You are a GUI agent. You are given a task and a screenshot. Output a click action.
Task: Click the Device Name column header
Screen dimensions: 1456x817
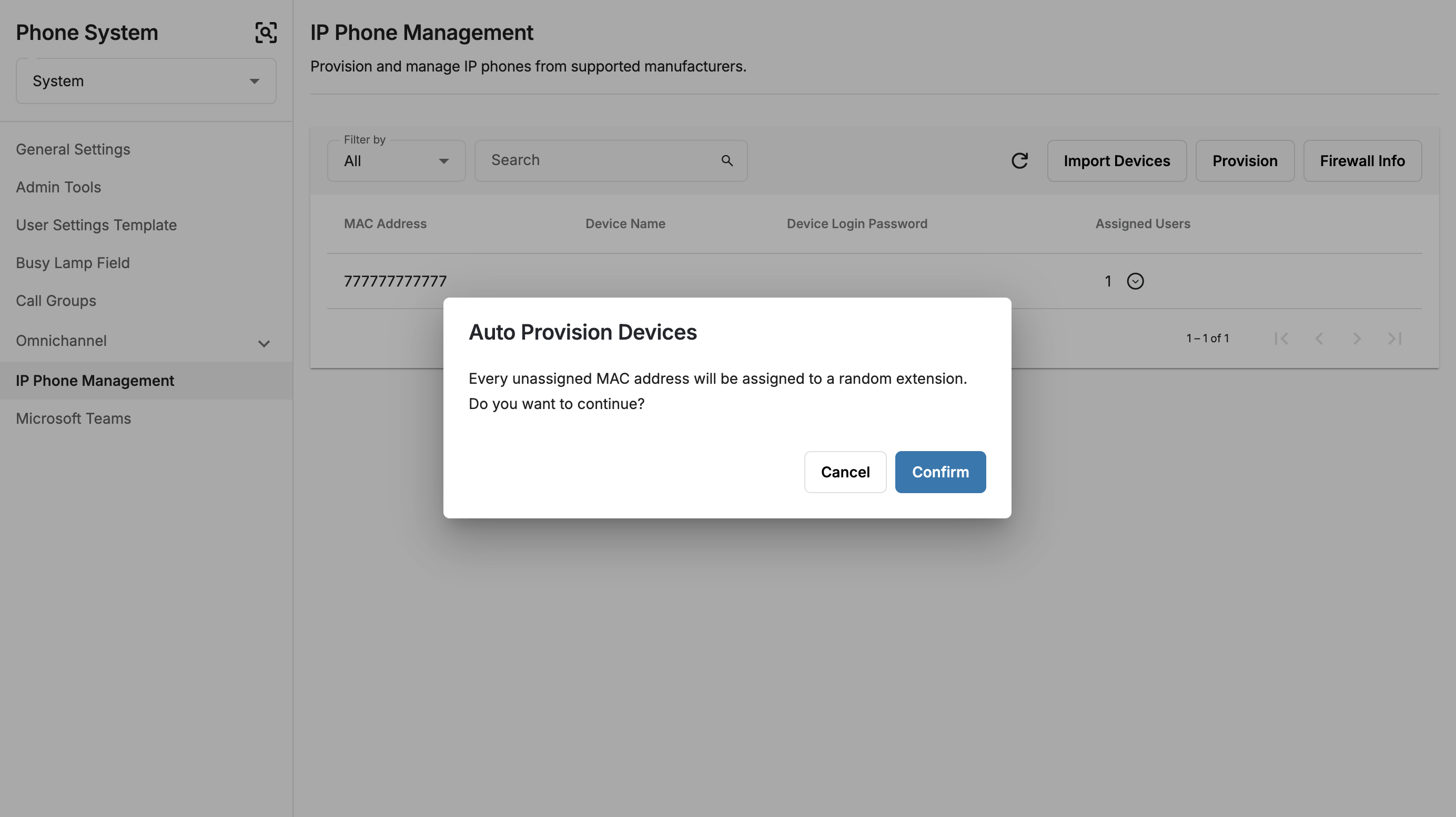click(625, 224)
